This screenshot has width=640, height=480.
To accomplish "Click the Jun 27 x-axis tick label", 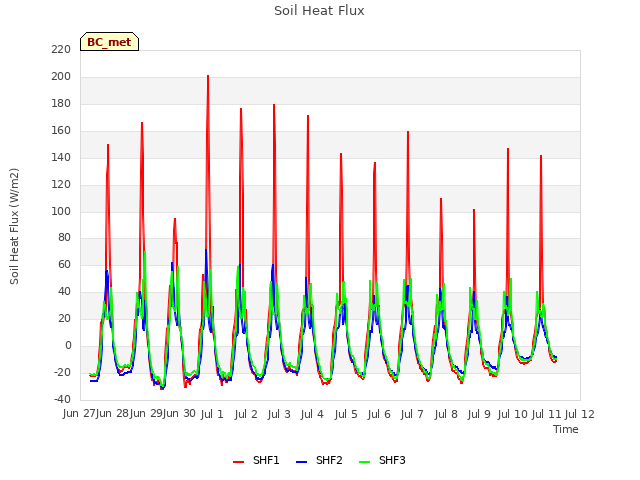I will tap(79, 414).
